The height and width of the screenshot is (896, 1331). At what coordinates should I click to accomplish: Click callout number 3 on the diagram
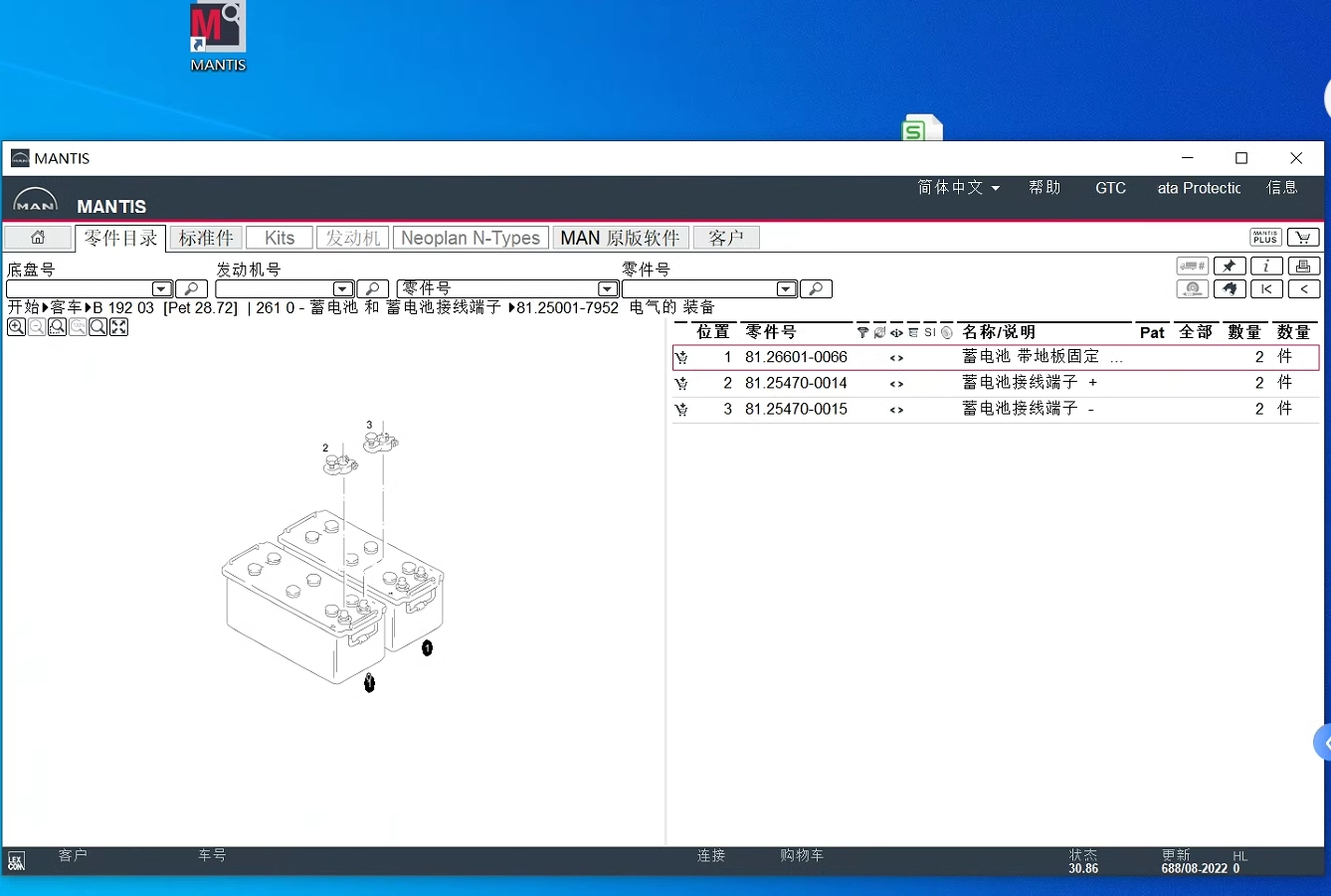pyautogui.click(x=369, y=425)
